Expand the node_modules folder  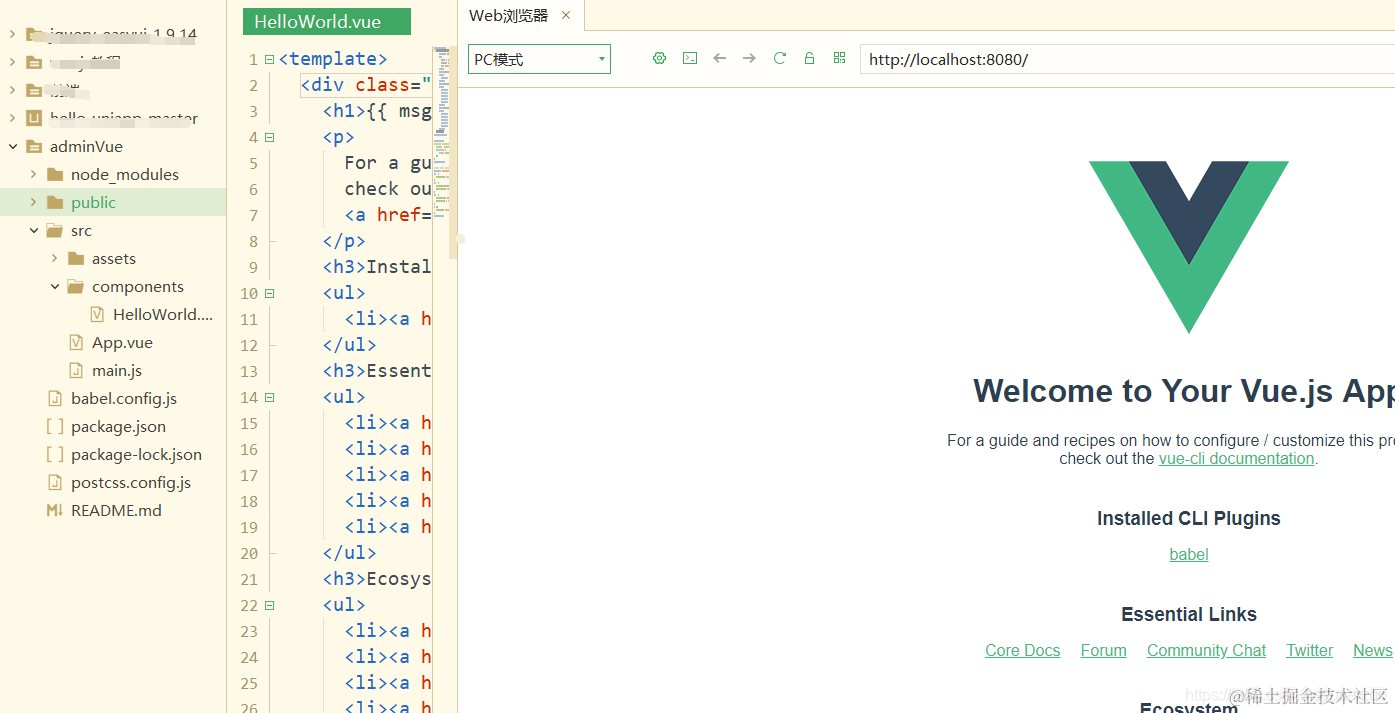33,174
